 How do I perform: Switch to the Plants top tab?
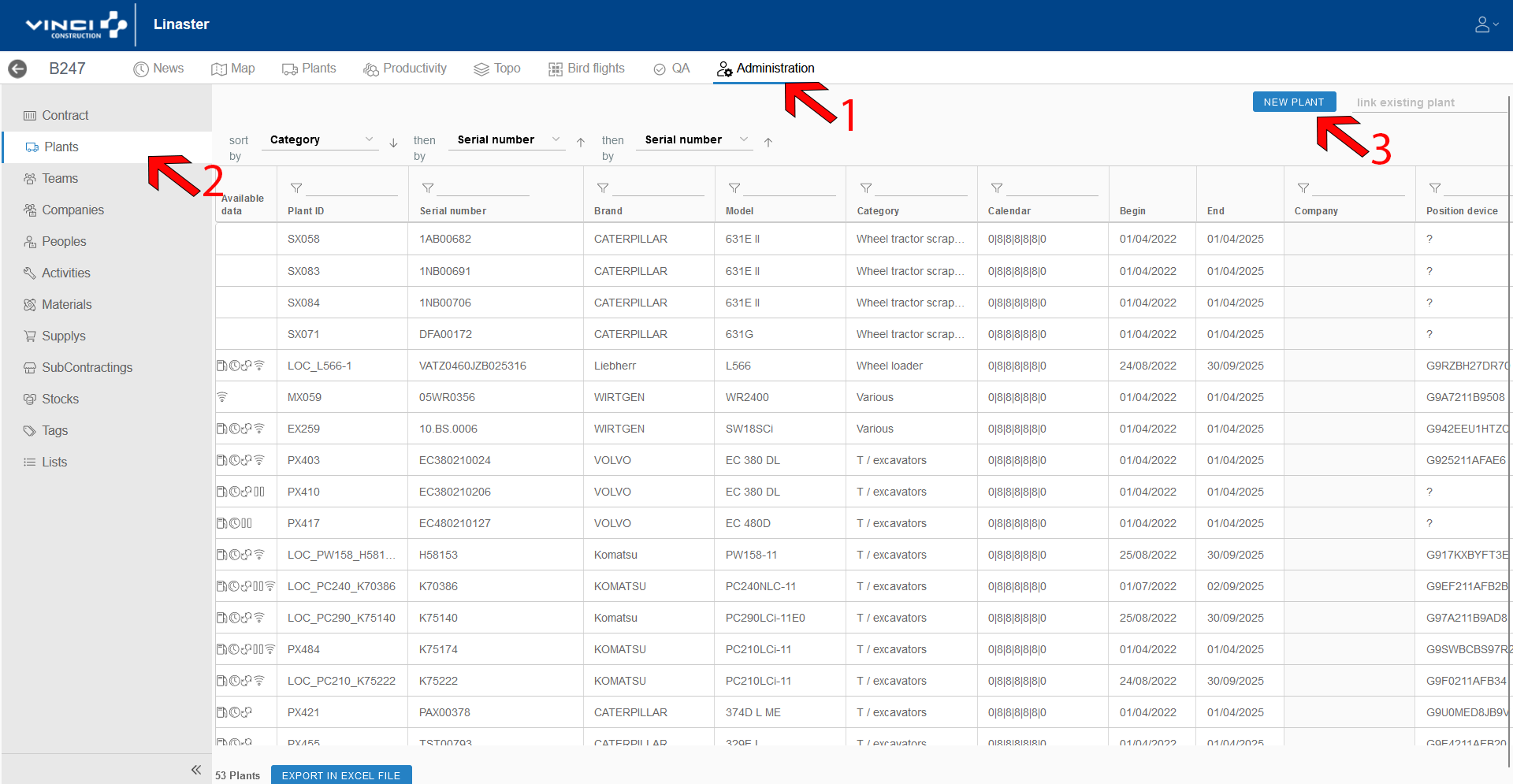(x=309, y=69)
